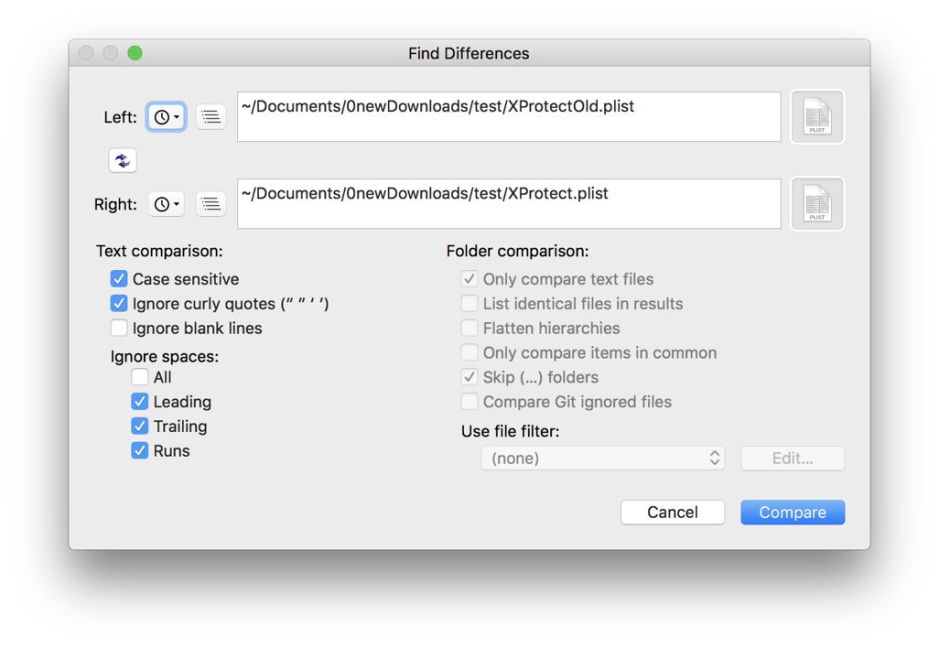The height and width of the screenshot is (648, 939).
Task: Open the Right recent files history menu
Action: 166,204
